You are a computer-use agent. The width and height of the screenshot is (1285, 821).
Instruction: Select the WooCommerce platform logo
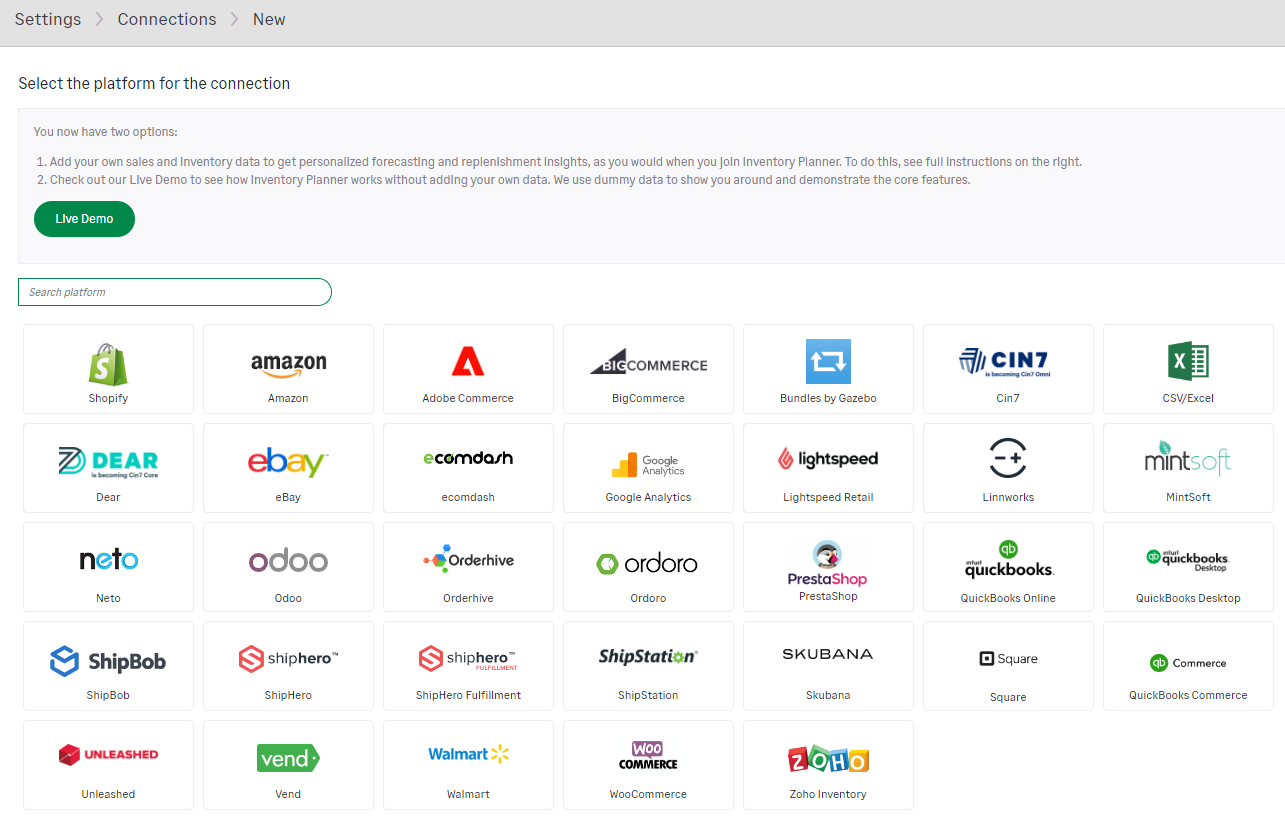[x=648, y=755]
